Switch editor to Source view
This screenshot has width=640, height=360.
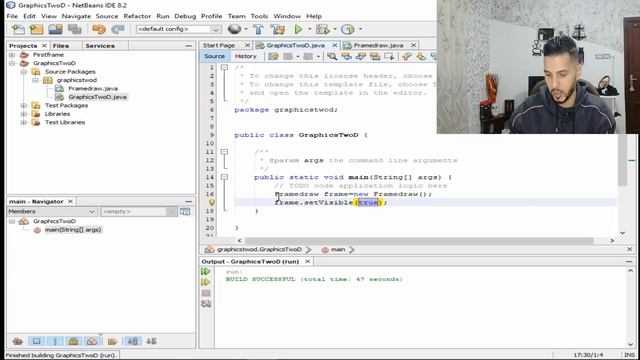(214, 56)
